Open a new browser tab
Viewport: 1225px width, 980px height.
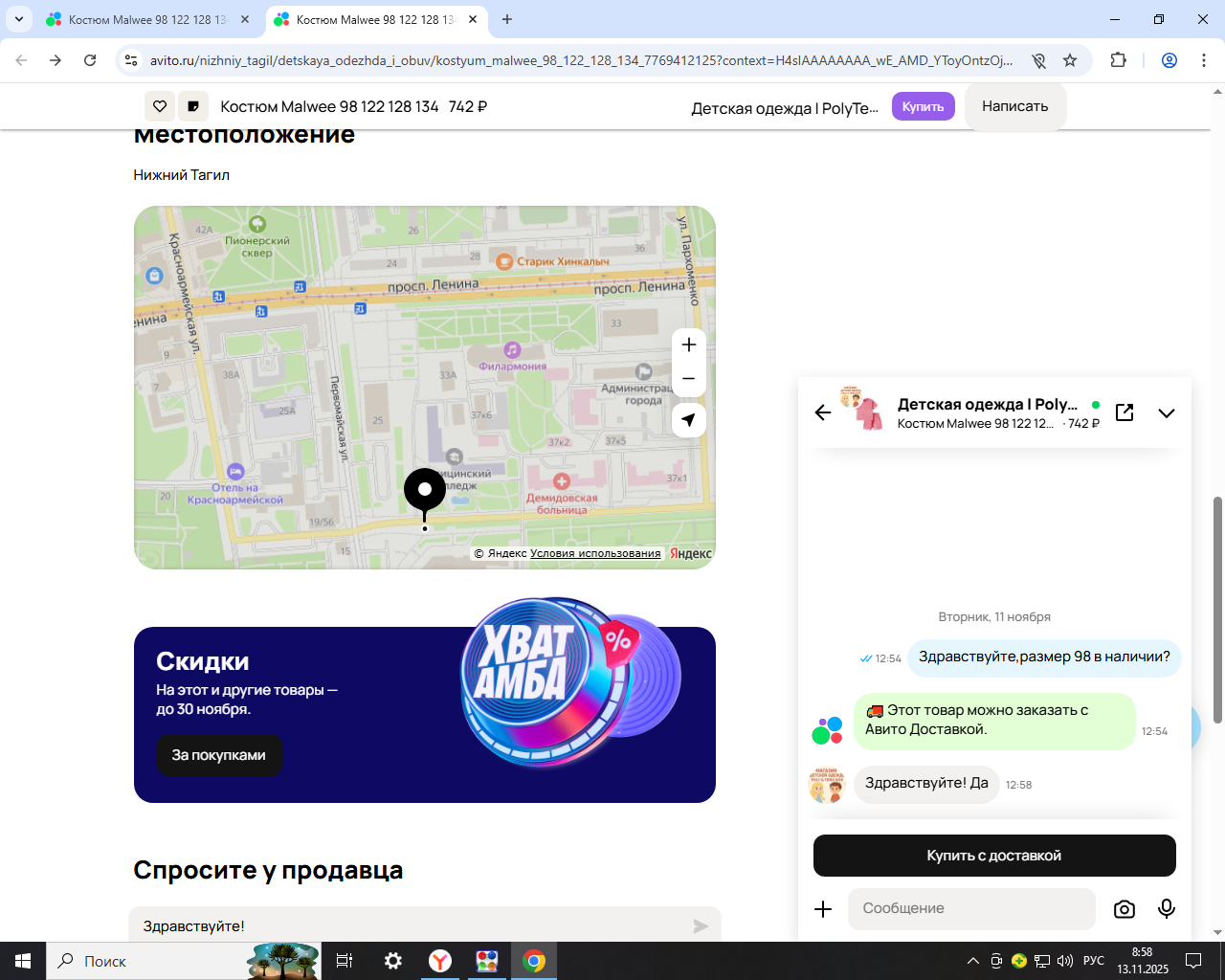click(x=507, y=19)
